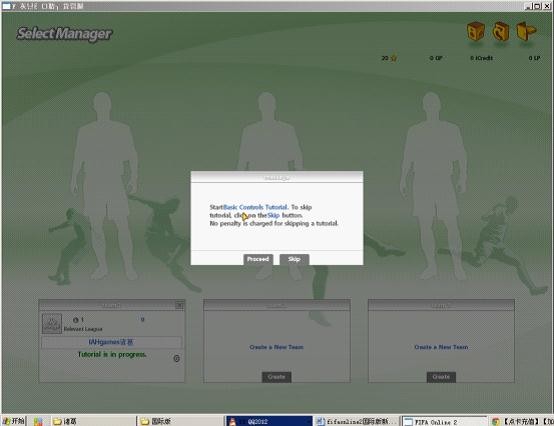Close the first team slot panel
Screen dimensions: 554x426
tap(179, 305)
